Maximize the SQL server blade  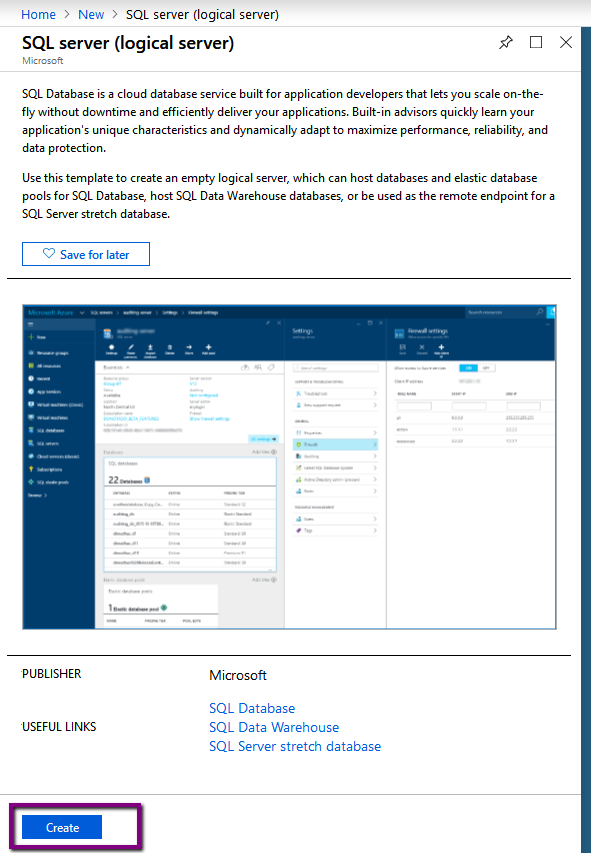coord(536,42)
